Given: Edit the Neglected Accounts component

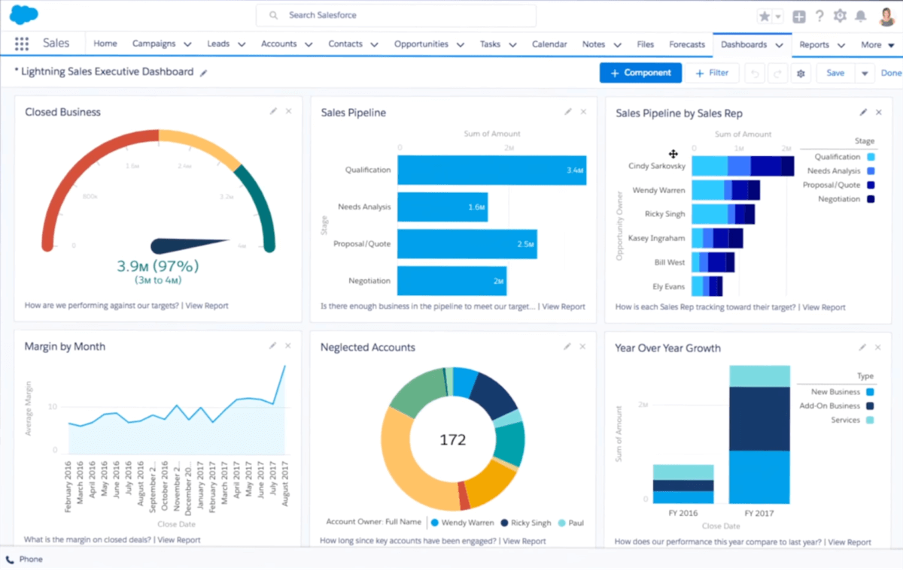Looking at the screenshot, I should point(567,346).
